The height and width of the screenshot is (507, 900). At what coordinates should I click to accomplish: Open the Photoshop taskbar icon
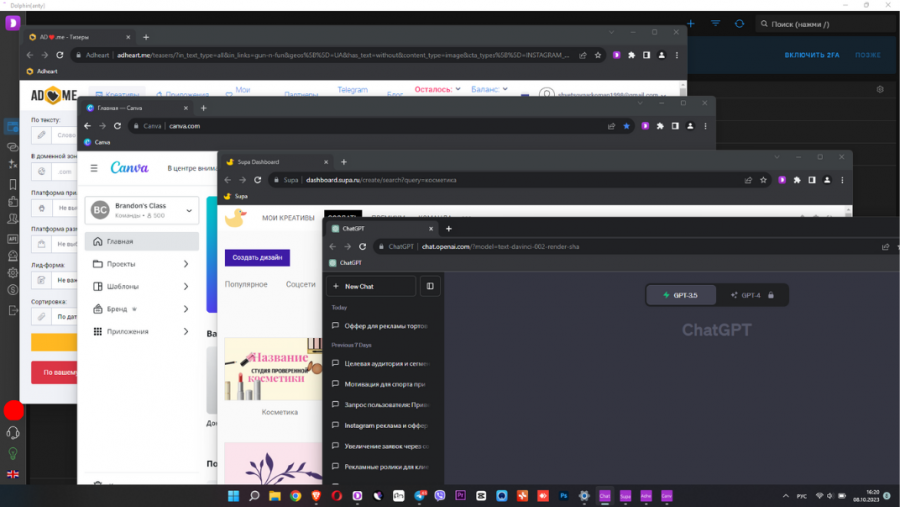(x=563, y=496)
